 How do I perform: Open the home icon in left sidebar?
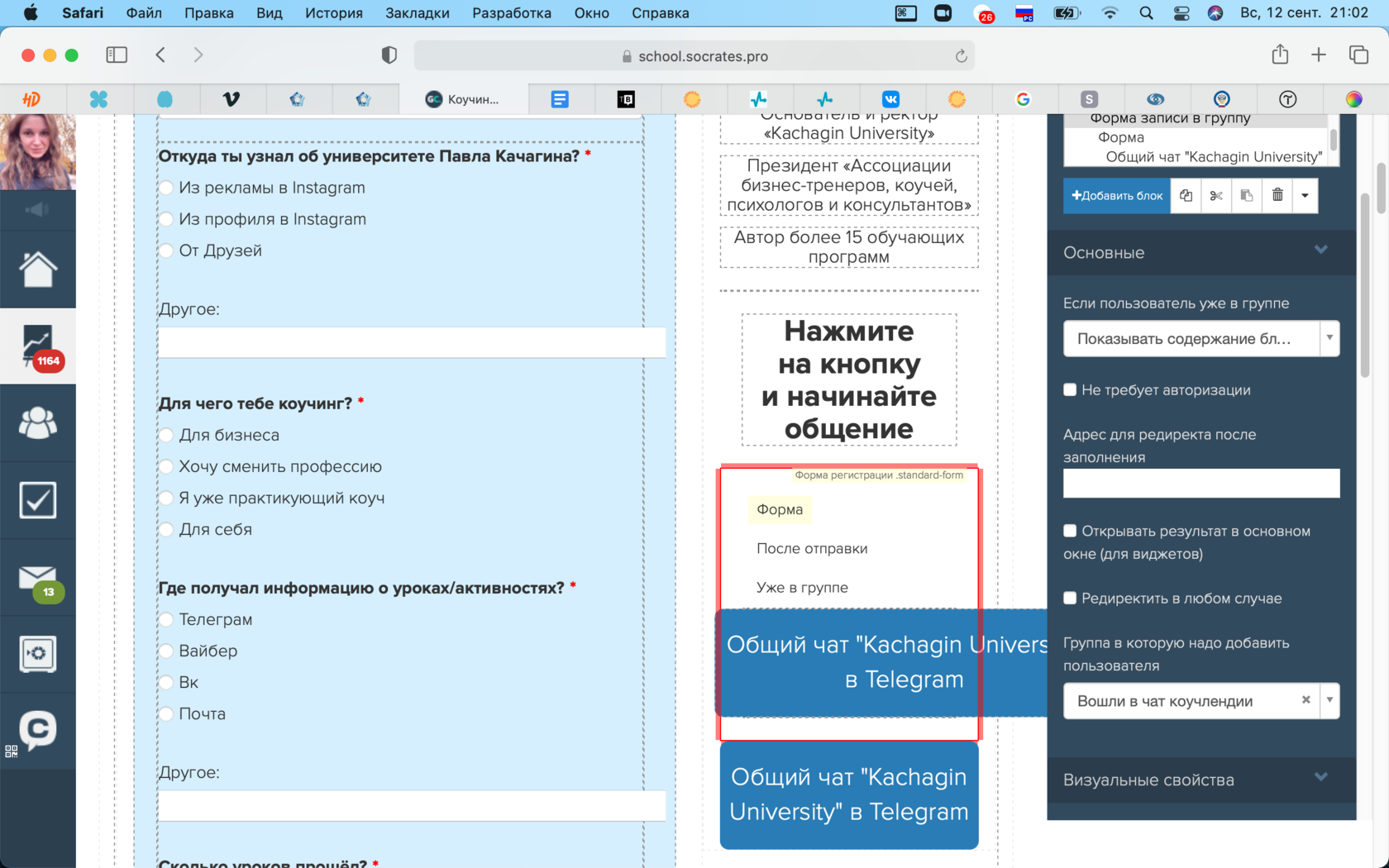tap(38, 269)
